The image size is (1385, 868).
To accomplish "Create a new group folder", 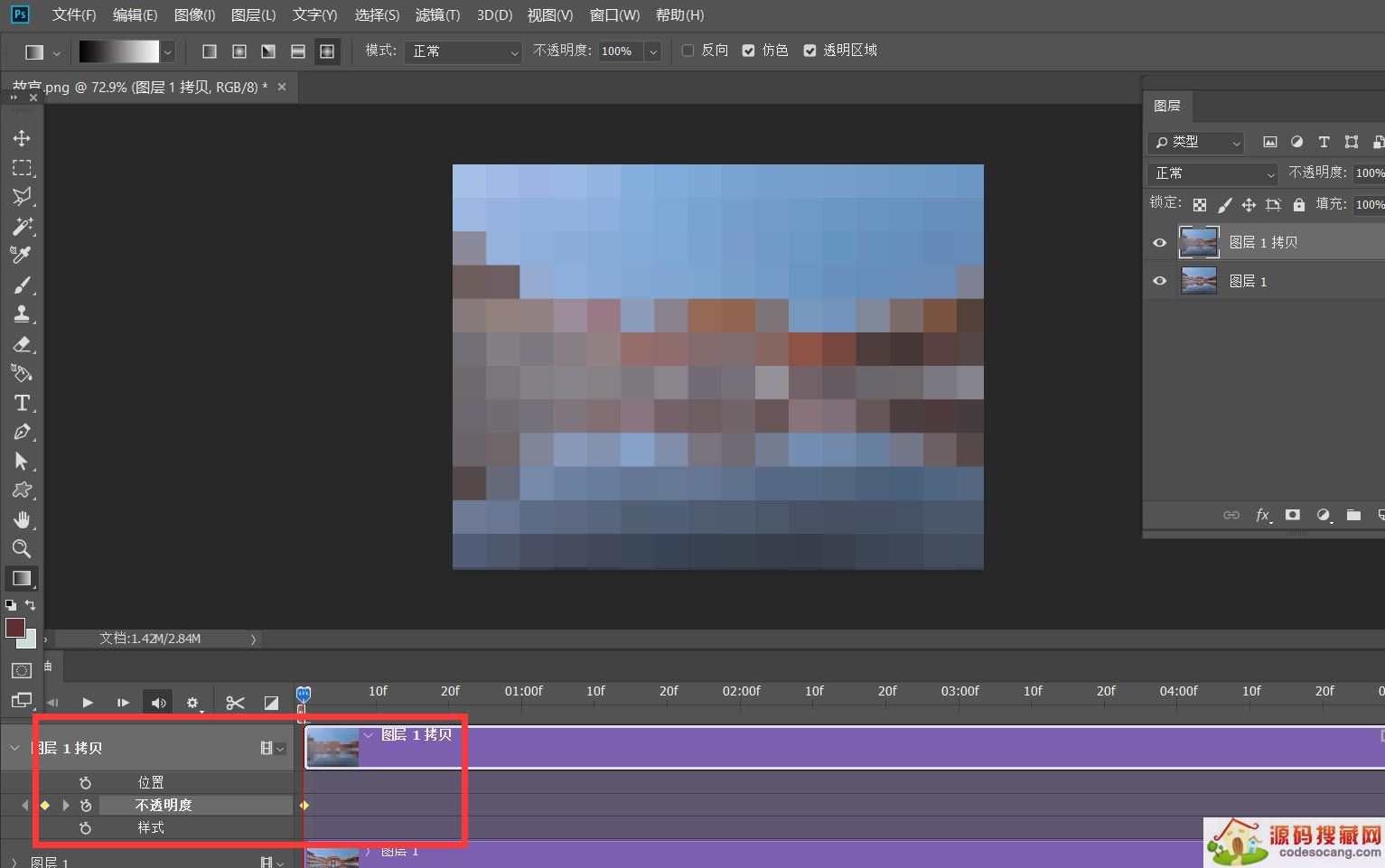I will click(1353, 515).
